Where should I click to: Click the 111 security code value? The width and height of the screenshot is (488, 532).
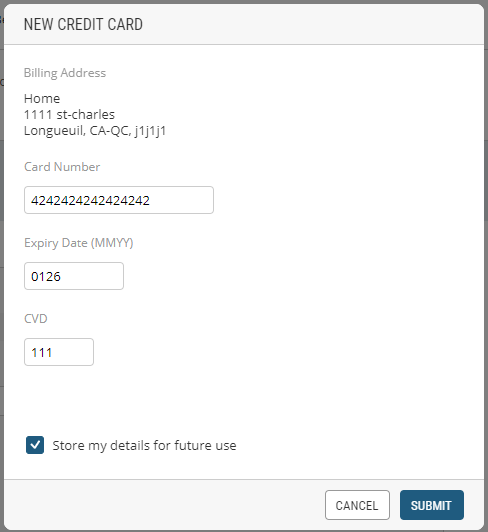tap(41, 353)
